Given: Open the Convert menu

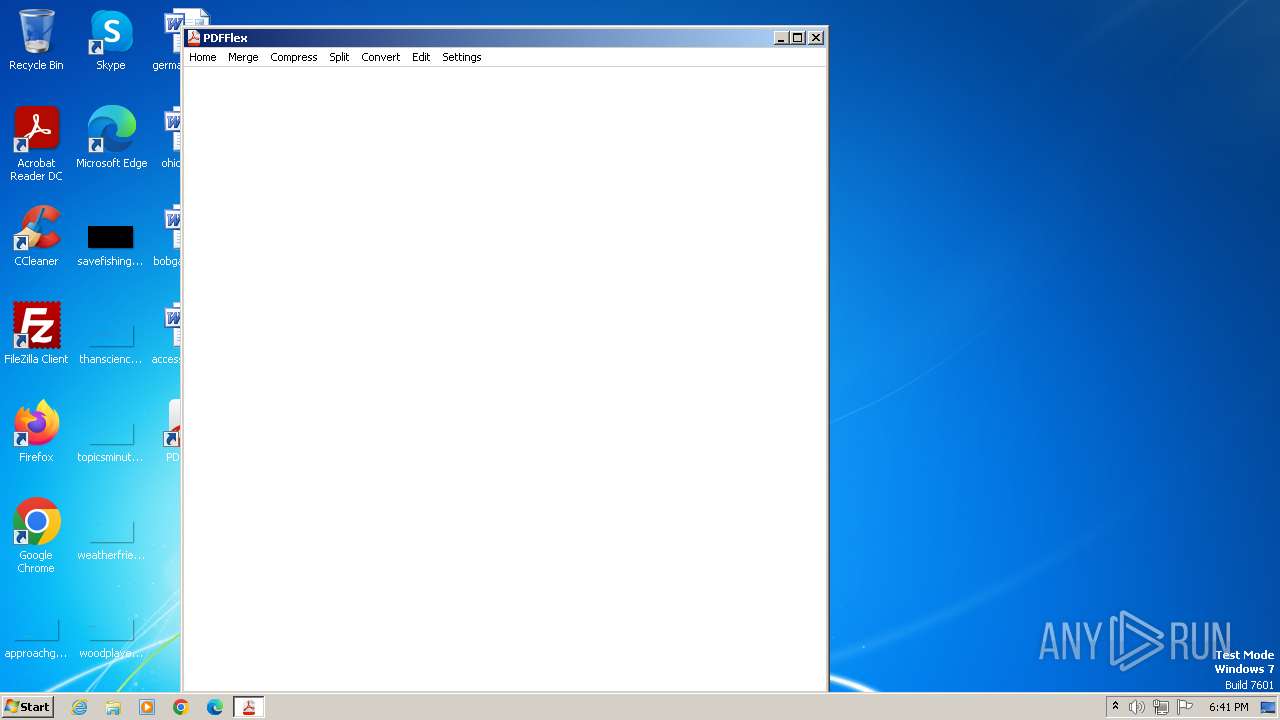Looking at the screenshot, I should (381, 57).
